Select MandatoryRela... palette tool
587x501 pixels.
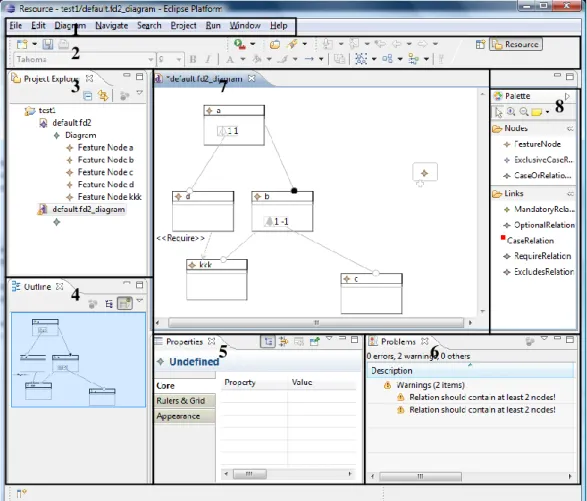(x=538, y=209)
